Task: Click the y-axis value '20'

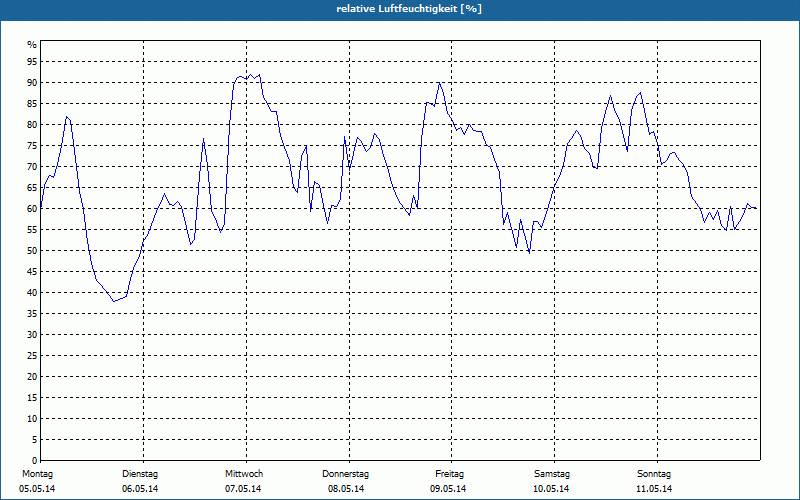Action: pyautogui.click(x=32, y=377)
